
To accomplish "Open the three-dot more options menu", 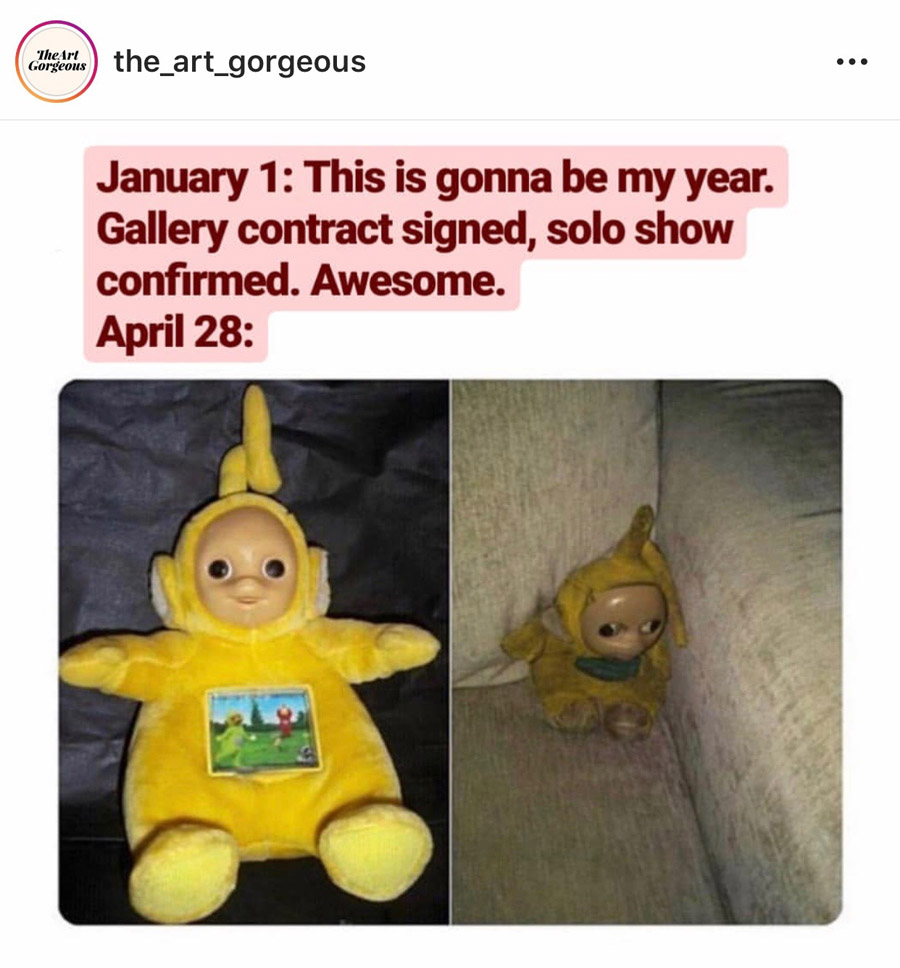I will click(852, 62).
